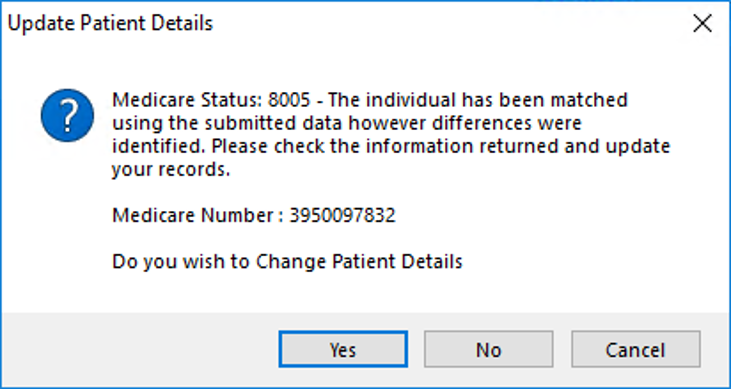The height and width of the screenshot is (389, 731).
Task: Click the words your records
Action: click(171, 170)
